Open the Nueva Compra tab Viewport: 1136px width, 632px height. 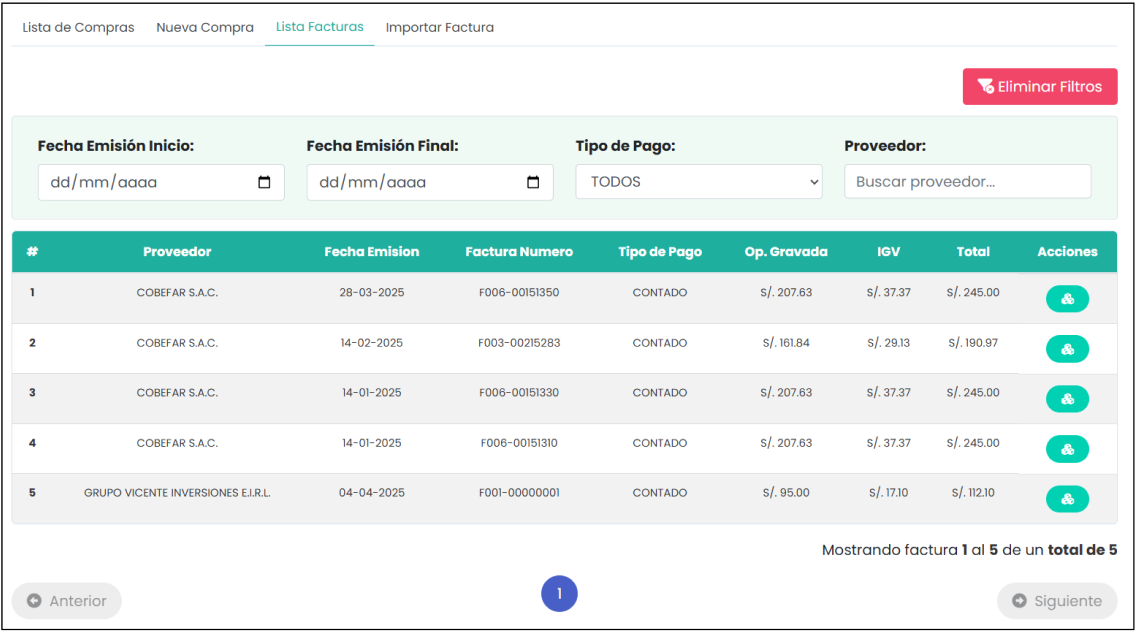pos(205,28)
